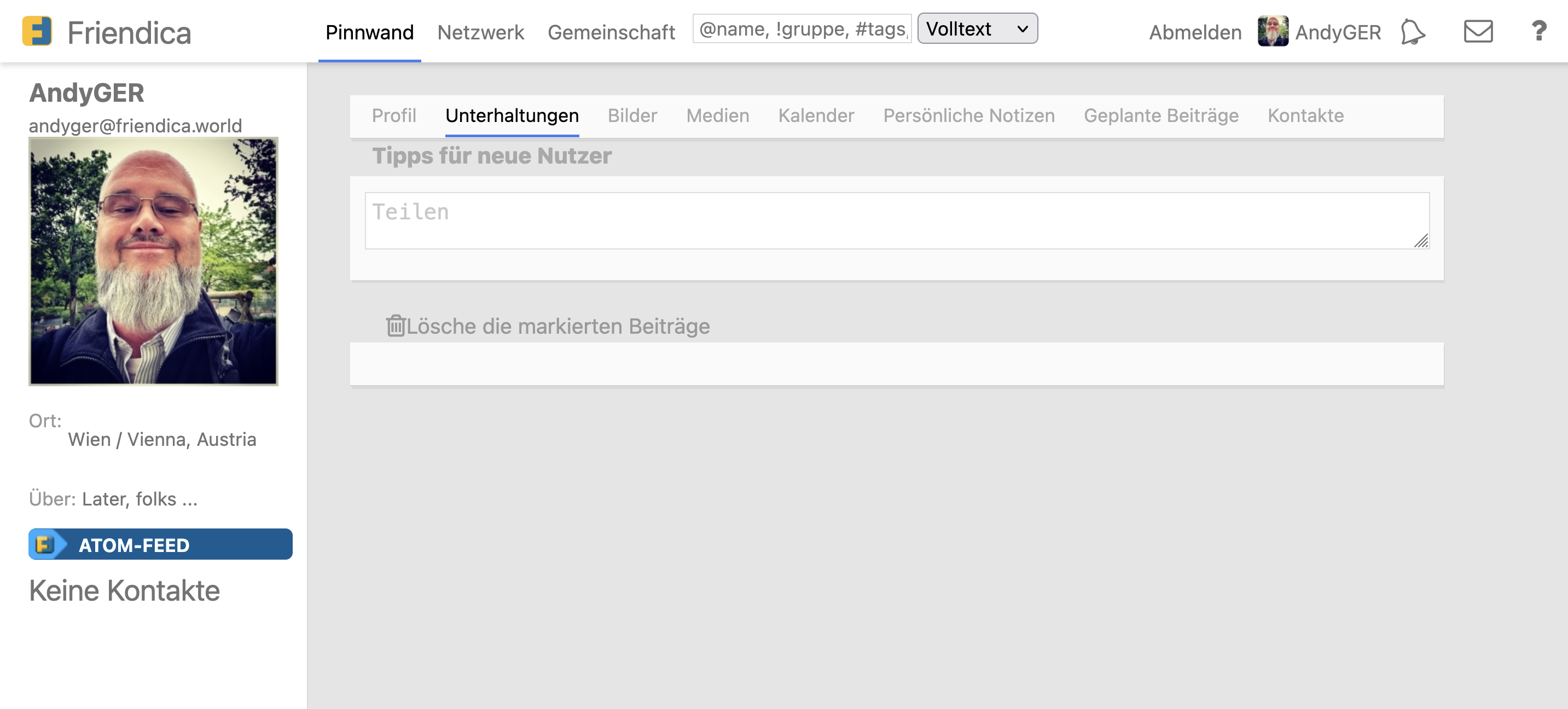The width and height of the screenshot is (1568, 709).
Task: Switch to the Netzwerk menu item
Action: pyautogui.click(x=480, y=32)
